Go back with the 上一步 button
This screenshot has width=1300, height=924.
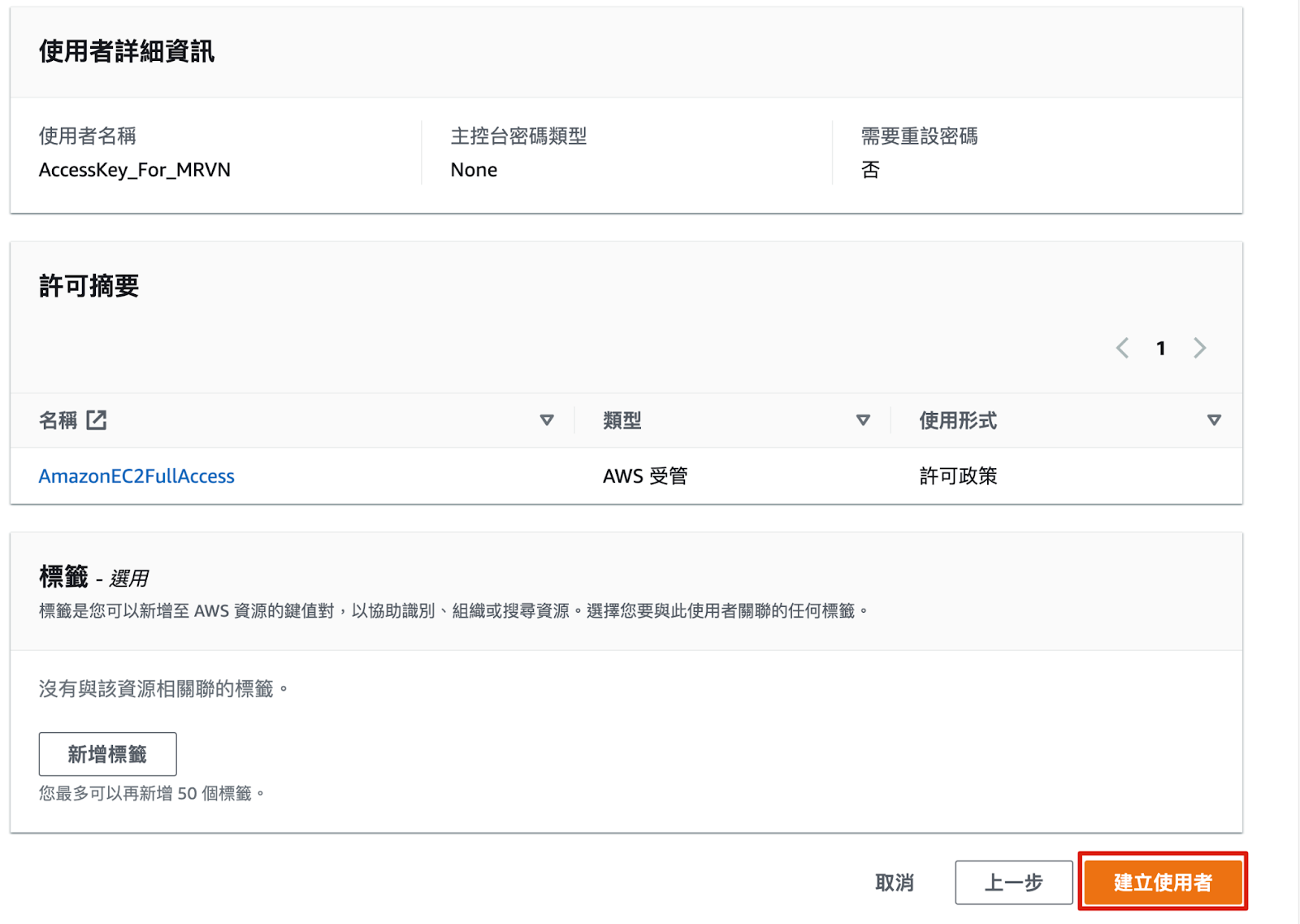[1013, 882]
